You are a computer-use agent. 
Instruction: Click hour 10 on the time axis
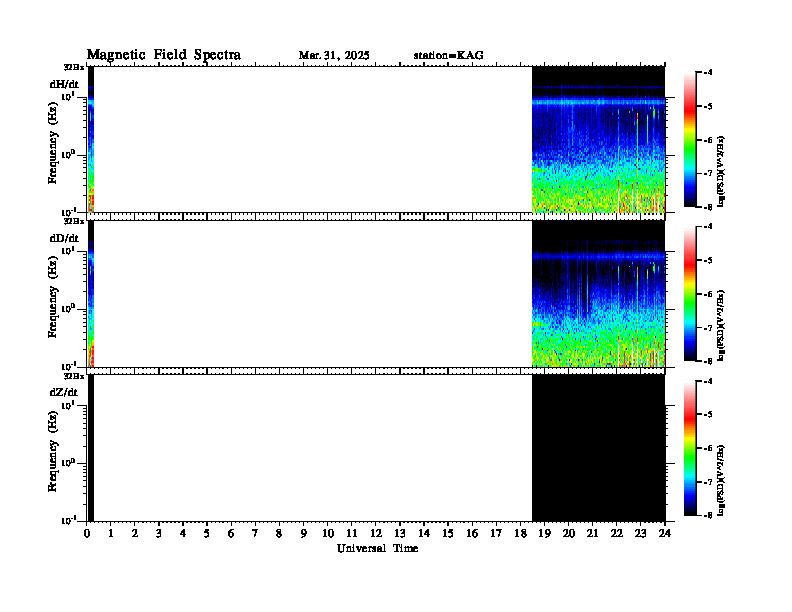[328, 534]
